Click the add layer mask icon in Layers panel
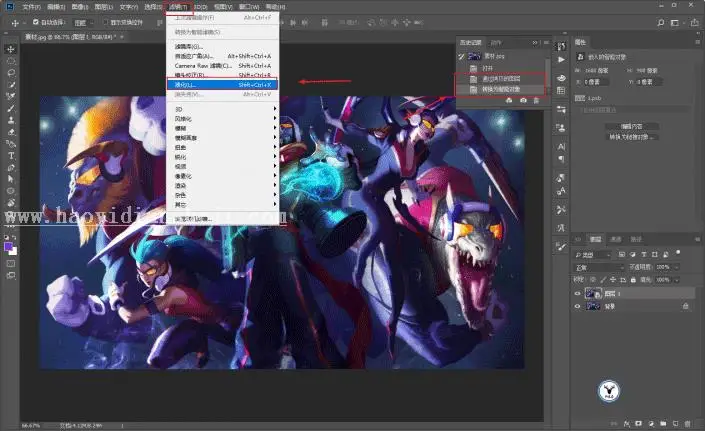Image resolution: width=705 pixels, height=431 pixels. click(x=638, y=423)
